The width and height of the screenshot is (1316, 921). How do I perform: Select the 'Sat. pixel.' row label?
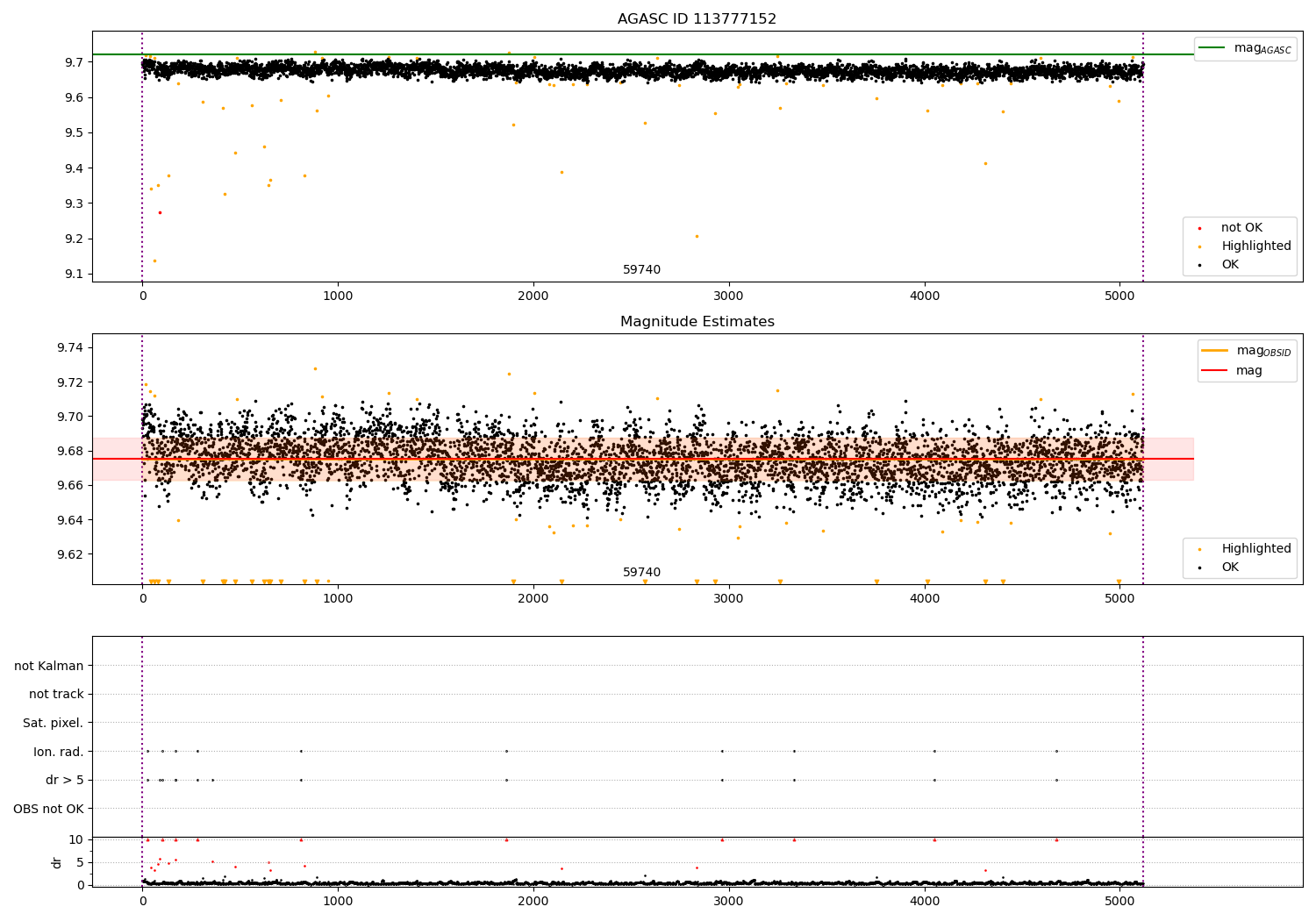pyautogui.click(x=53, y=723)
